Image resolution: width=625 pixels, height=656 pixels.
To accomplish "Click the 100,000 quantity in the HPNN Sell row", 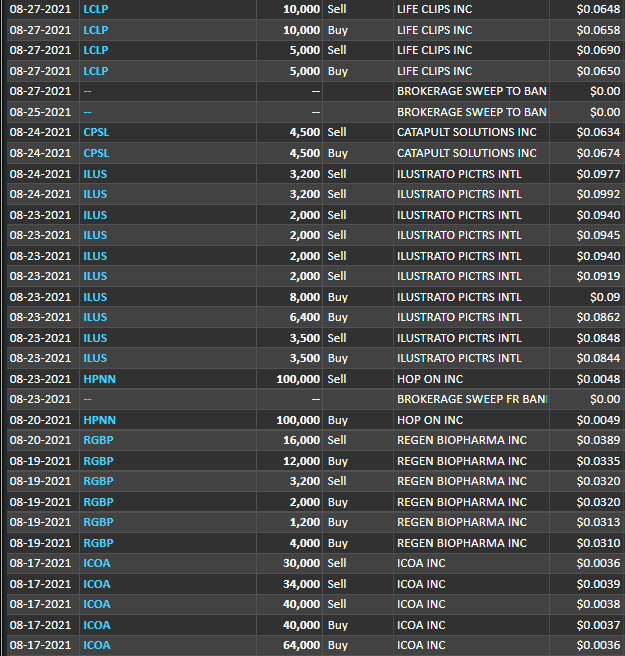I will (298, 379).
